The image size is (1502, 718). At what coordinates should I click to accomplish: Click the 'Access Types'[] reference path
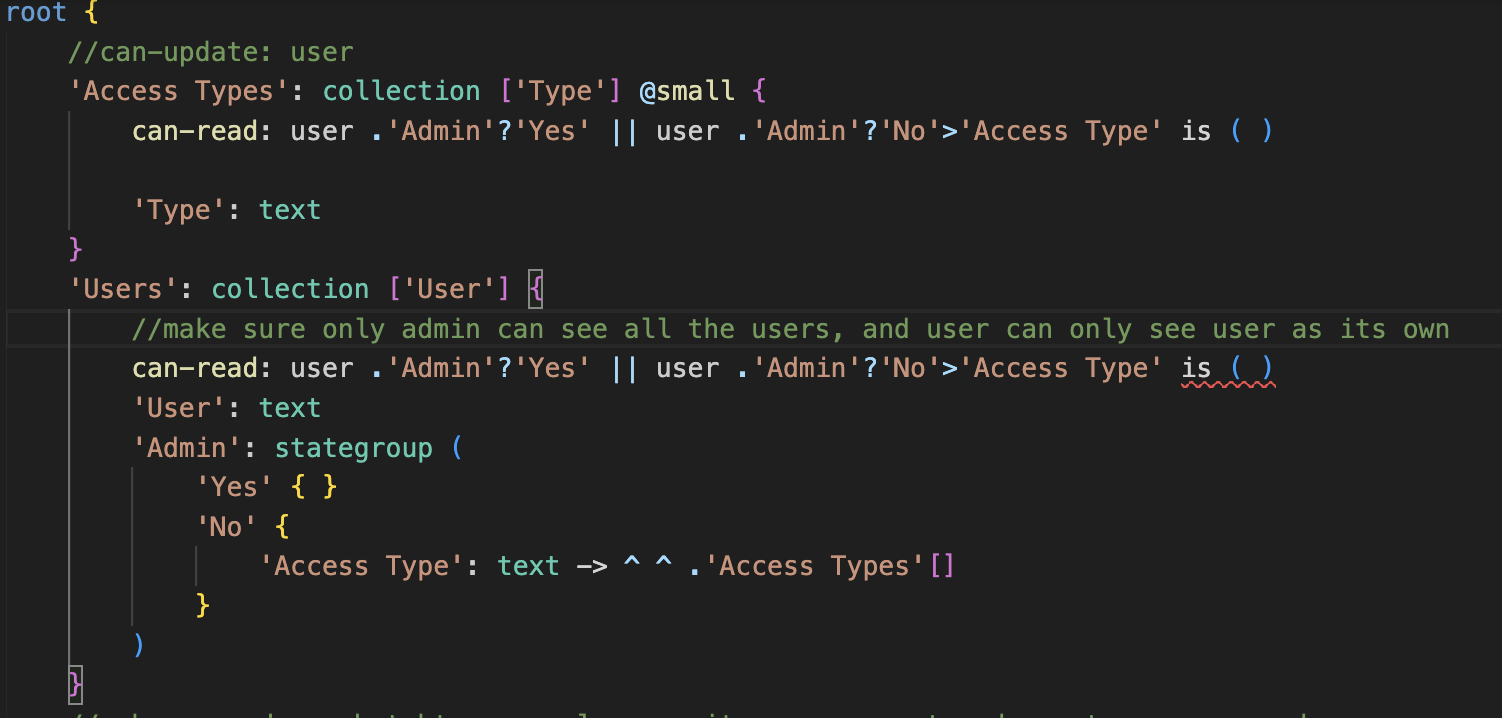point(822,566)
